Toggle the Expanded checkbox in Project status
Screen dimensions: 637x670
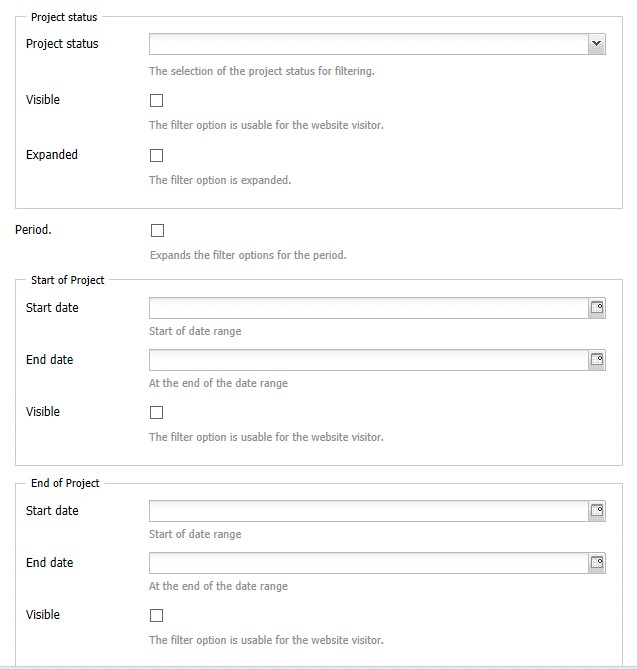(156, 156)
